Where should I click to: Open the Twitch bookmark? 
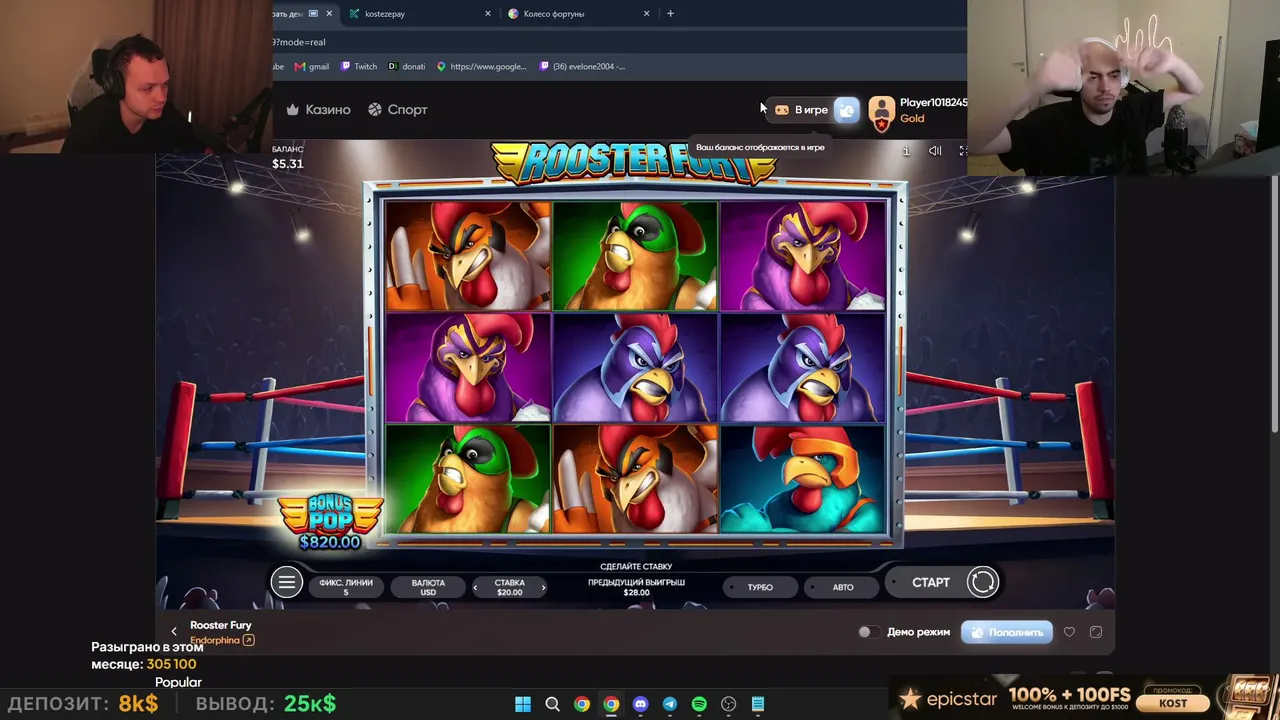(x=359, y=67)
